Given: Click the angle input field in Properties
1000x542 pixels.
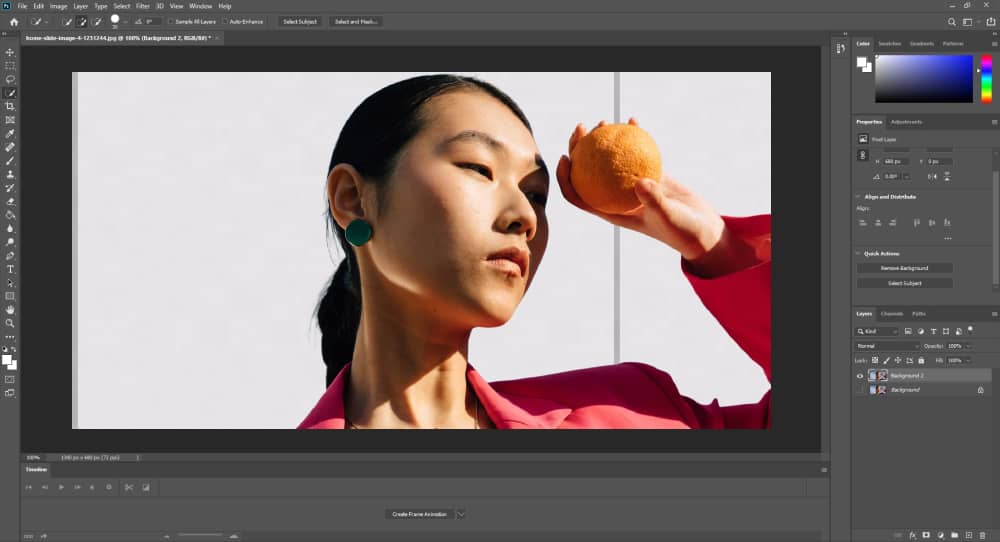Looking at the screenshot, I should (x=892, y=177).
